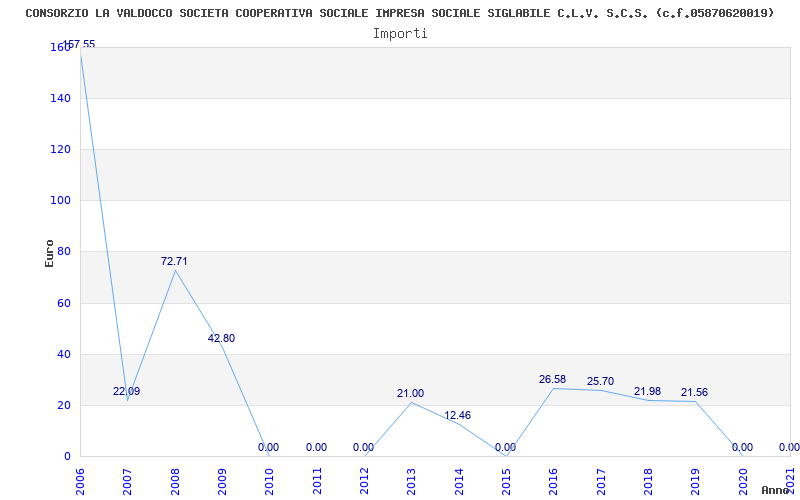Viewport: 800px width, 500px height.
Task: Click the 21.56 data point label
Action: [x=694, y=392]
